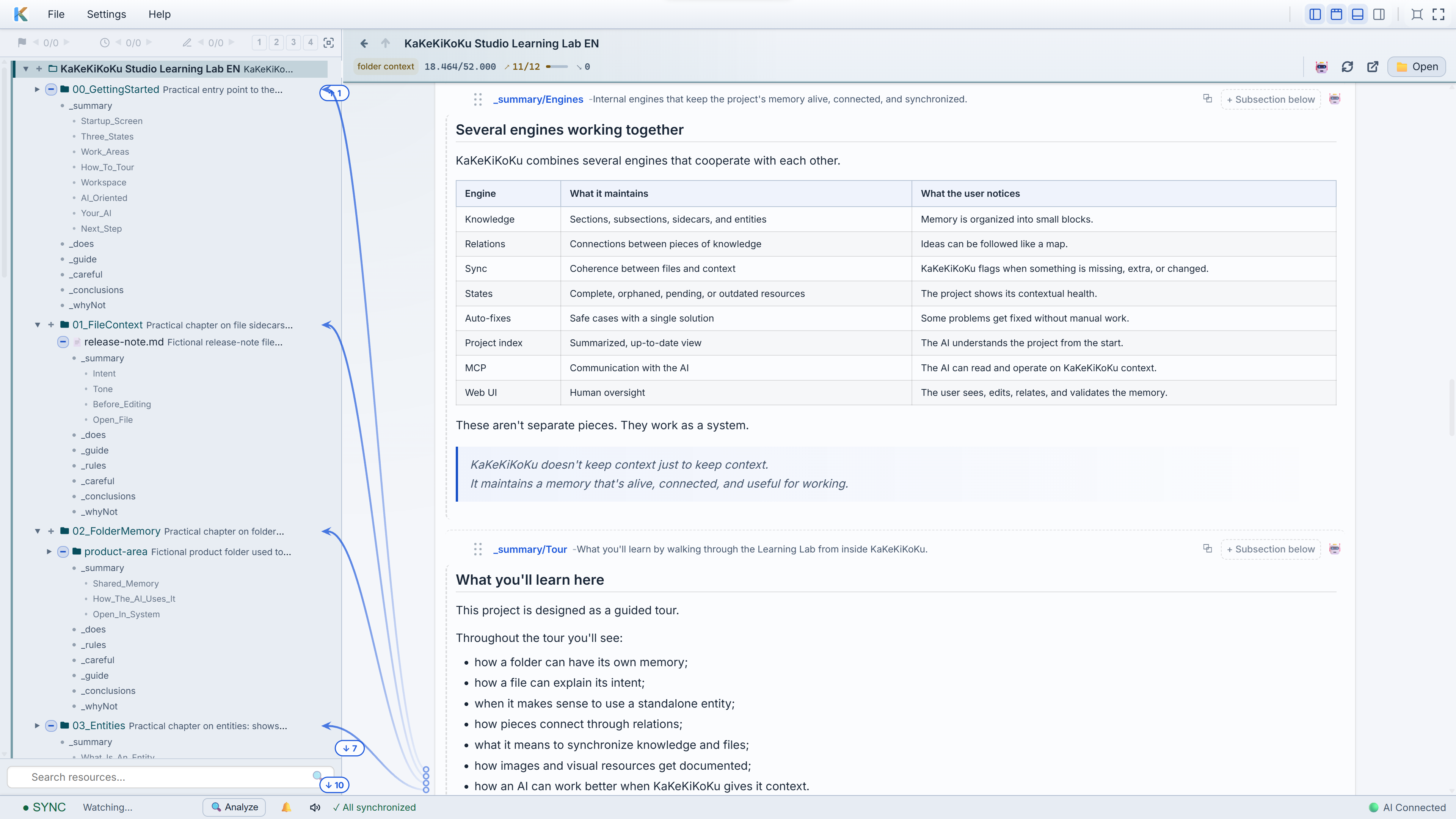Enter fullscreen mode
Screen dimensions: 1456x819
click(1439, 14)
